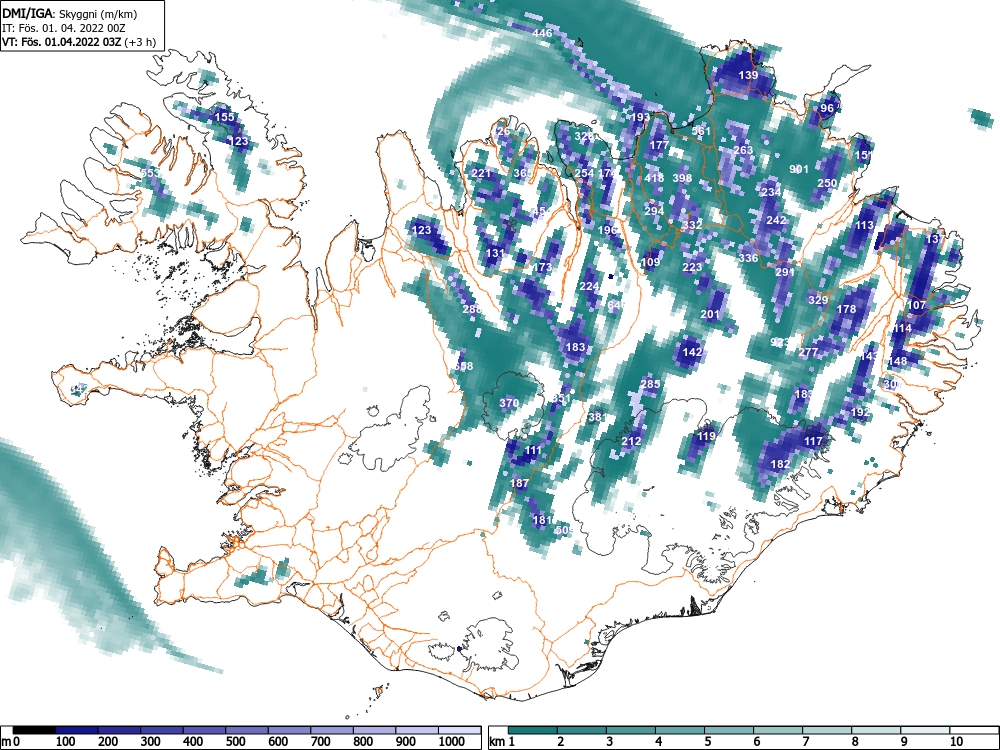
Task: Click the visibility value 398 on the map
Action: tap(682, 178)
